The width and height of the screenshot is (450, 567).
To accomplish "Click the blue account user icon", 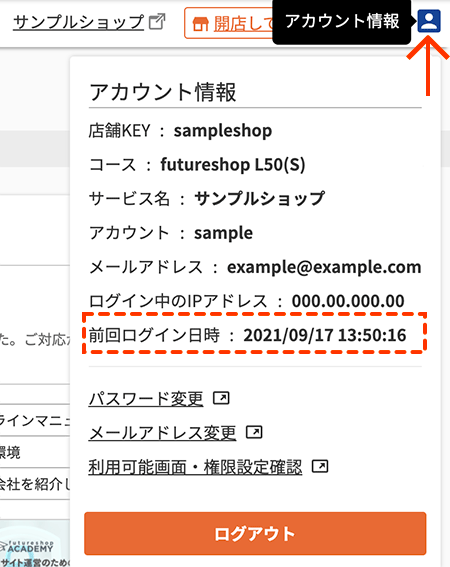I will pos(429,21).
